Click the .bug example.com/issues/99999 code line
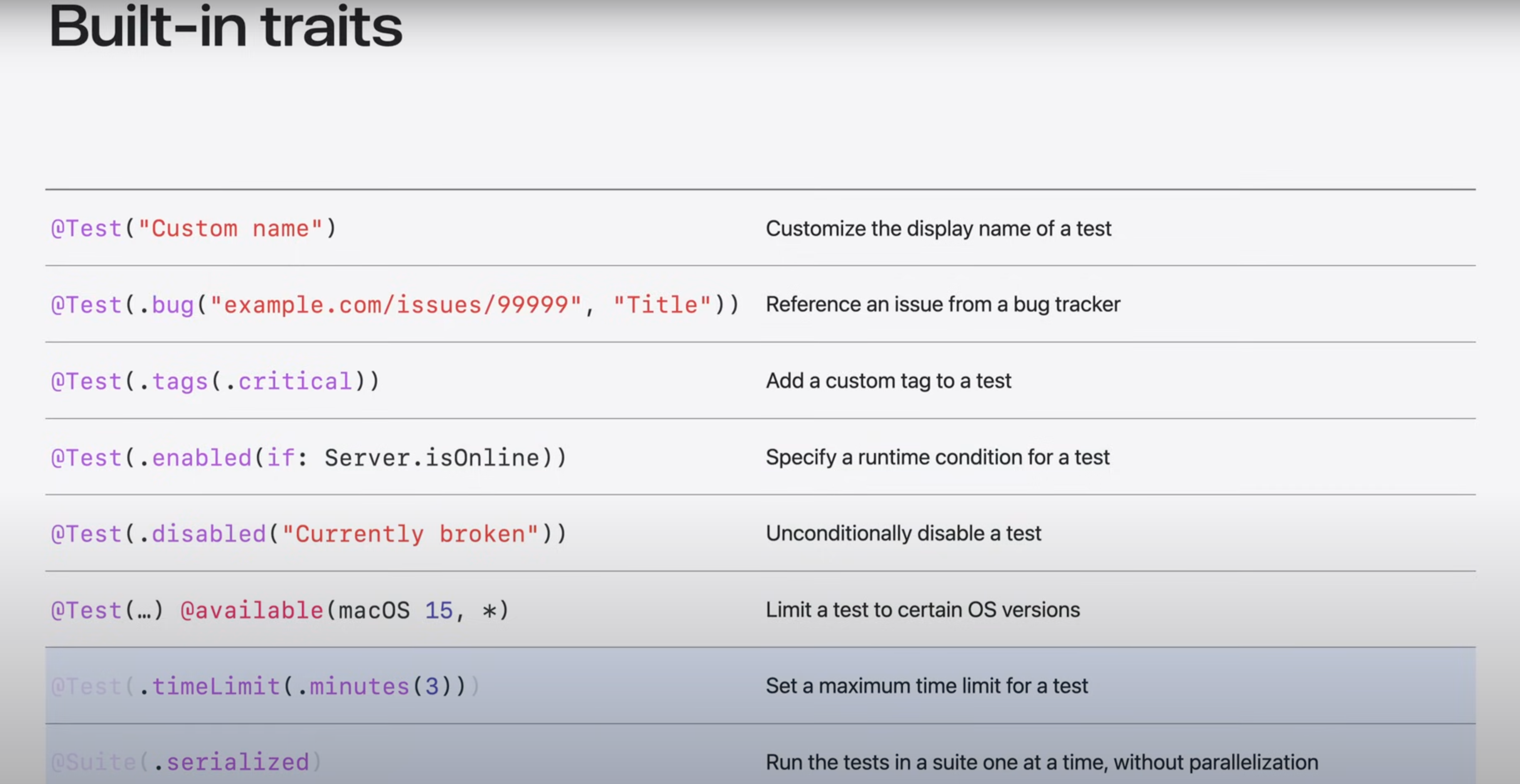This screenshot has width=1520, height=784. [x=395, y=305]
